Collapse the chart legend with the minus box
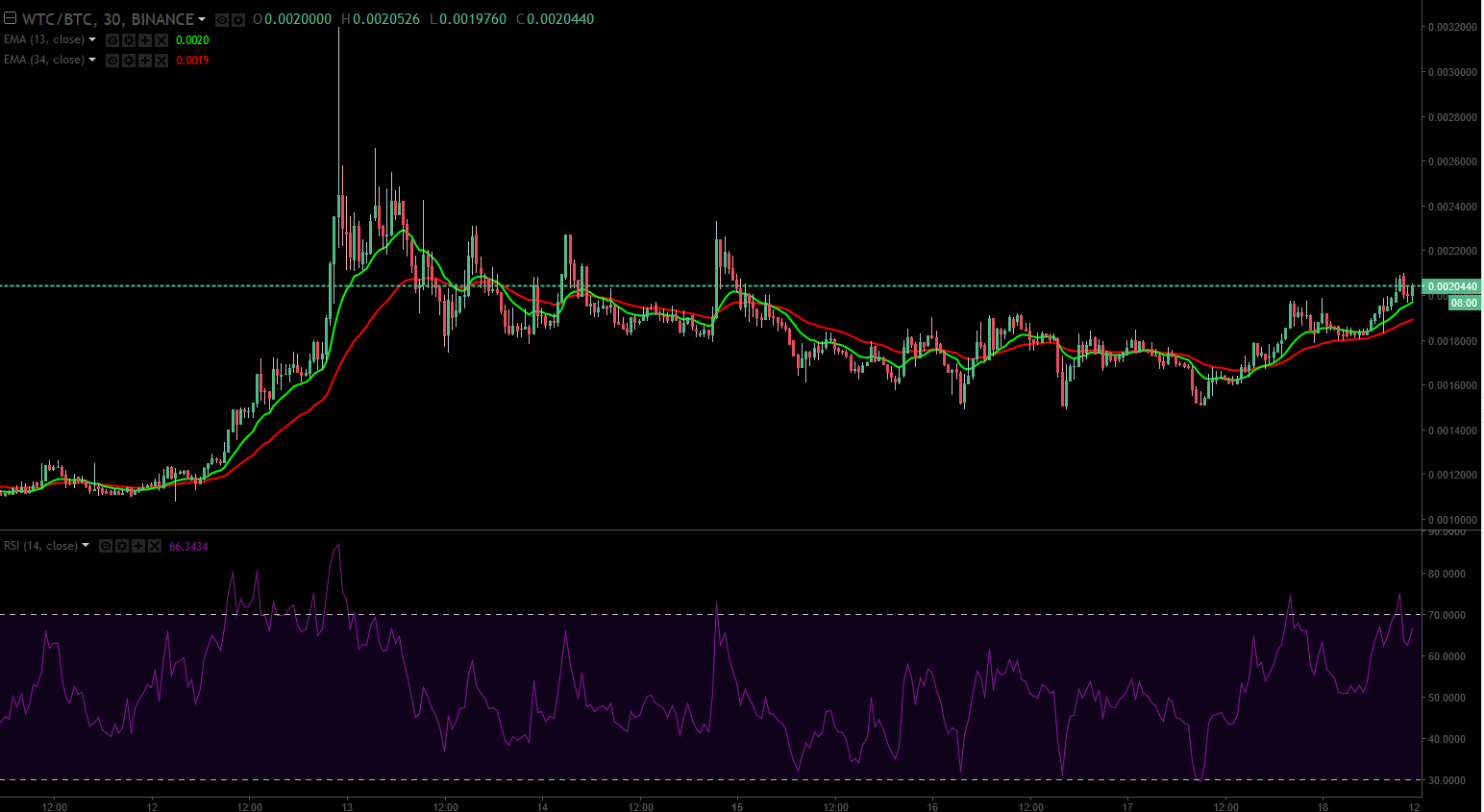 coord(10,18)
